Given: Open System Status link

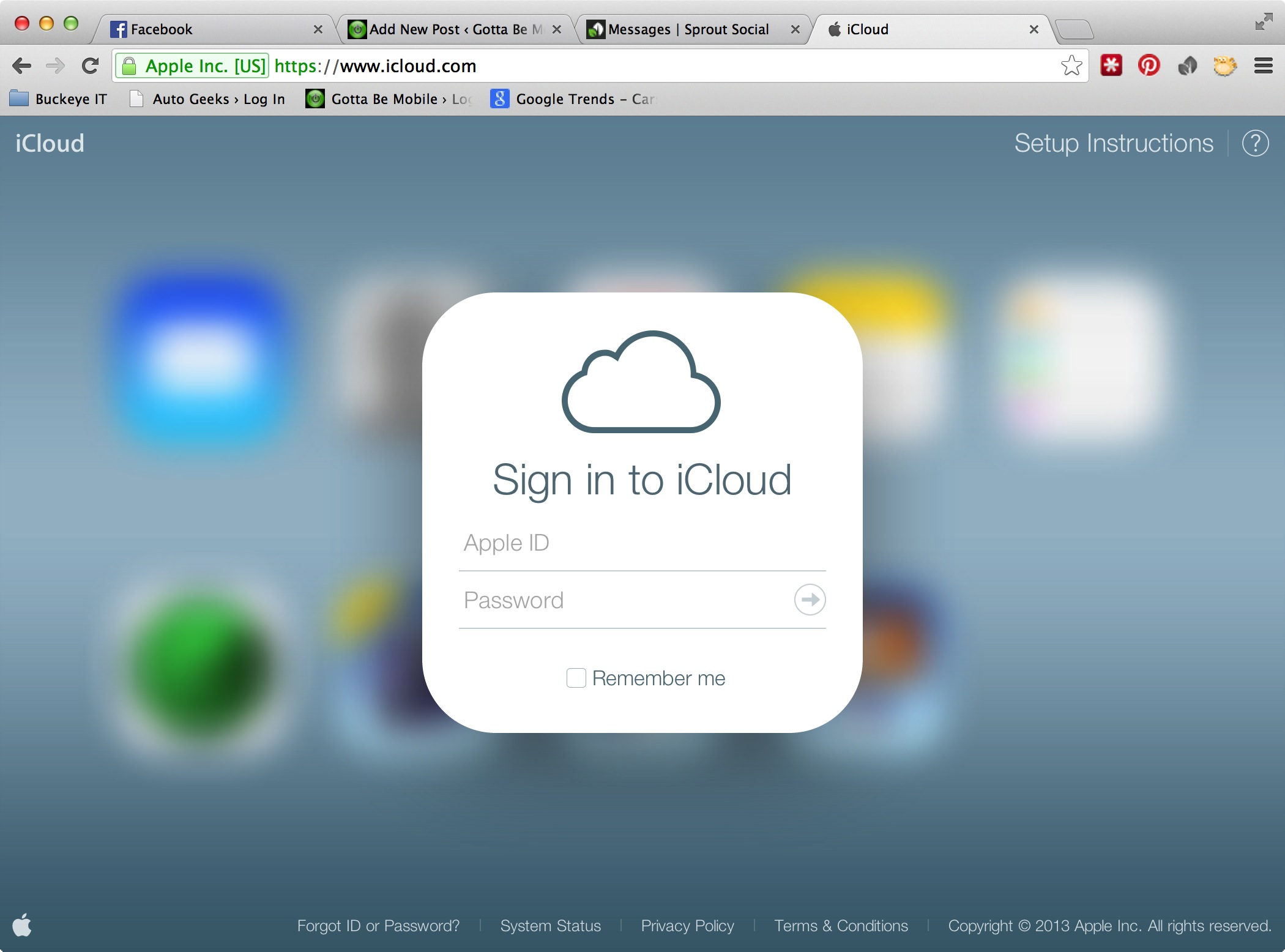Looking at the screenshot, I should (x=551, y=926).
